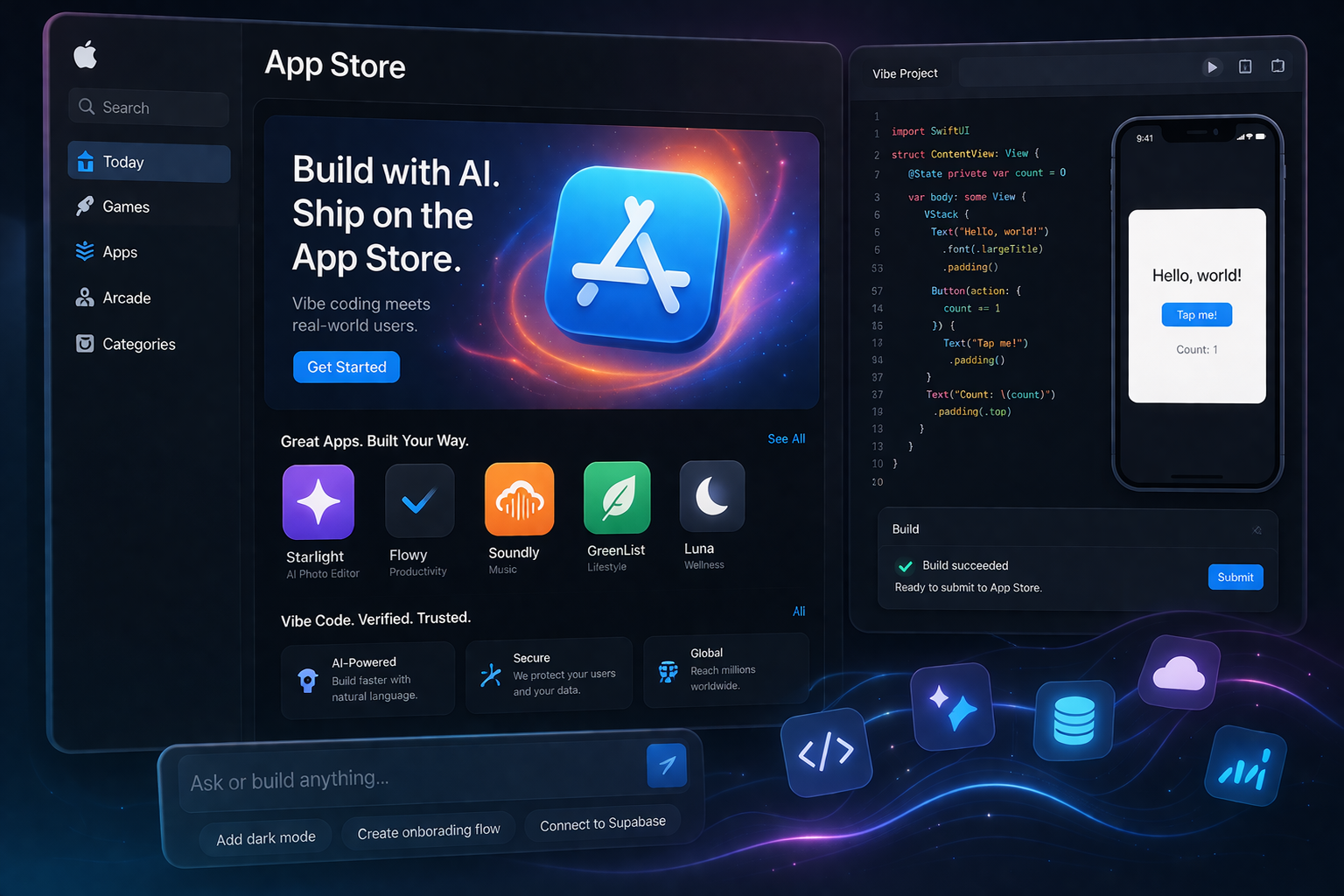
Task: Open Arcade in the sidebar
Action: 149,297
